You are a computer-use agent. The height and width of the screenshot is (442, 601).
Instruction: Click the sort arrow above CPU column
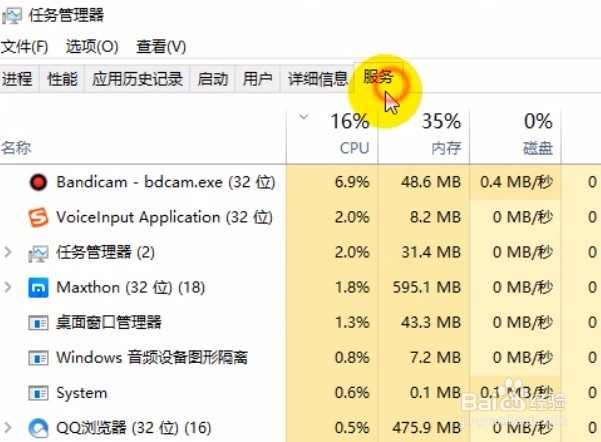304,117
